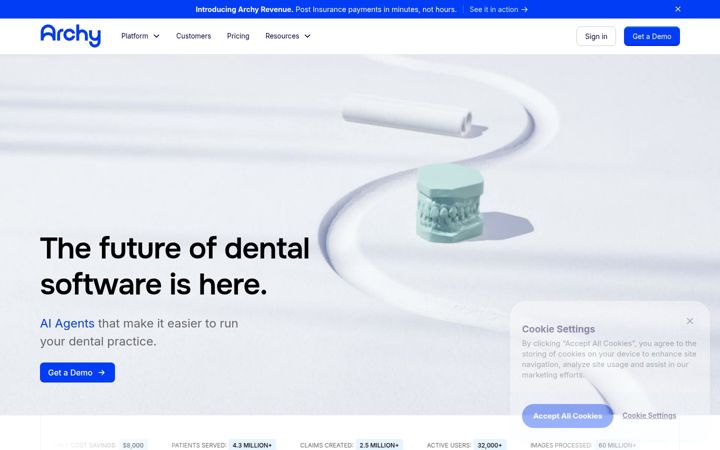Expand the Resources dropdown chevron
Viewport: 720px width, 450px height.
308,36
